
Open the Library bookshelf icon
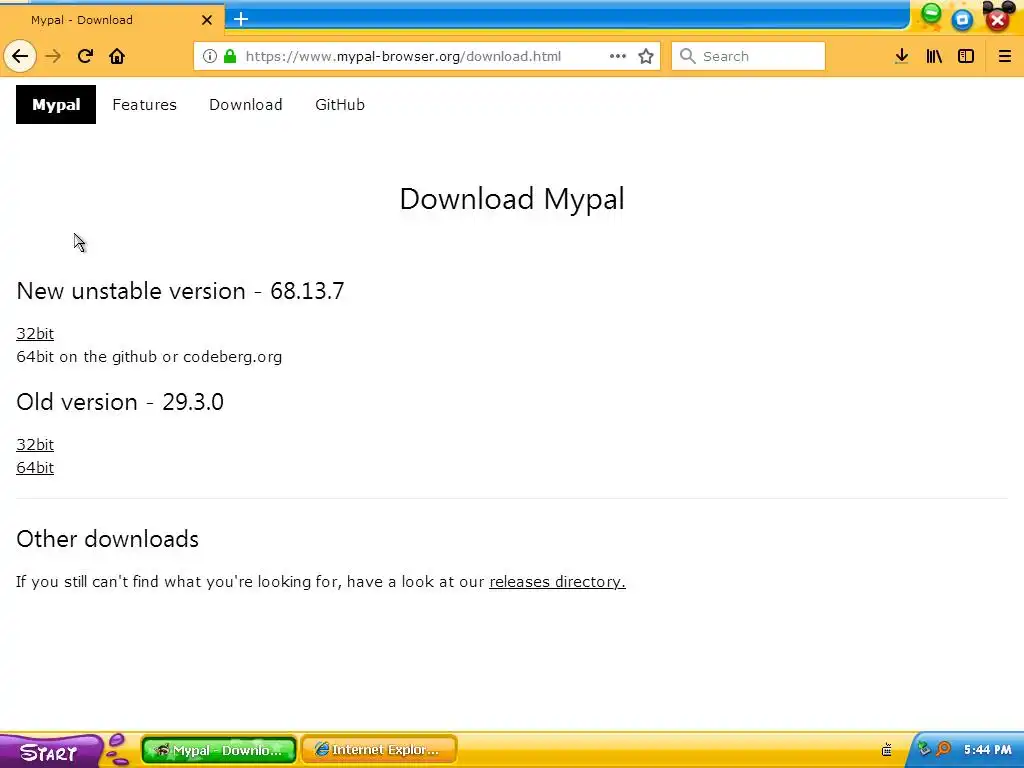point(934,56)
